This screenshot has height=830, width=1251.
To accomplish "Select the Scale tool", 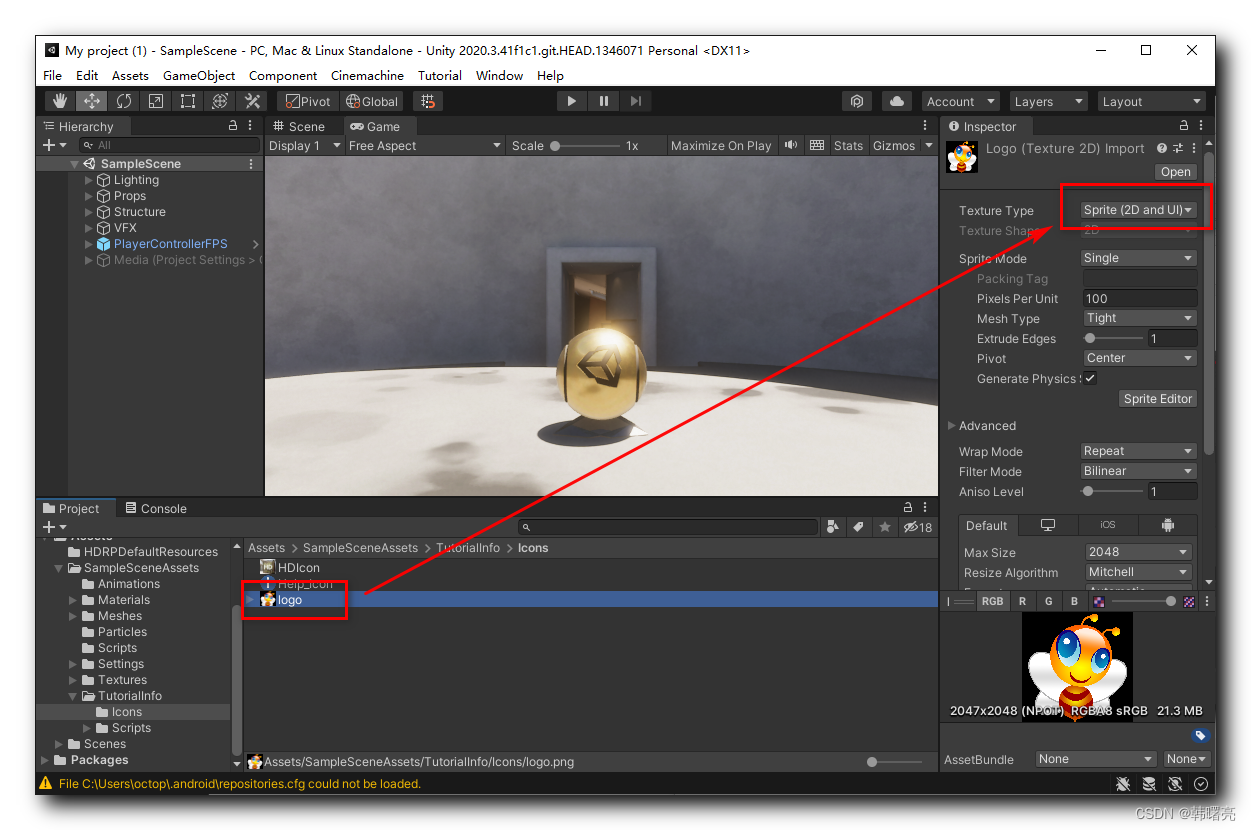I will pos(155,100).
